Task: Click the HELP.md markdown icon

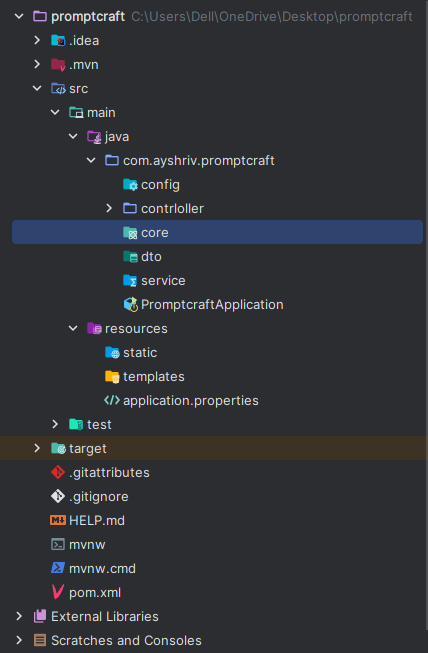Action: [x=58, y=520]
